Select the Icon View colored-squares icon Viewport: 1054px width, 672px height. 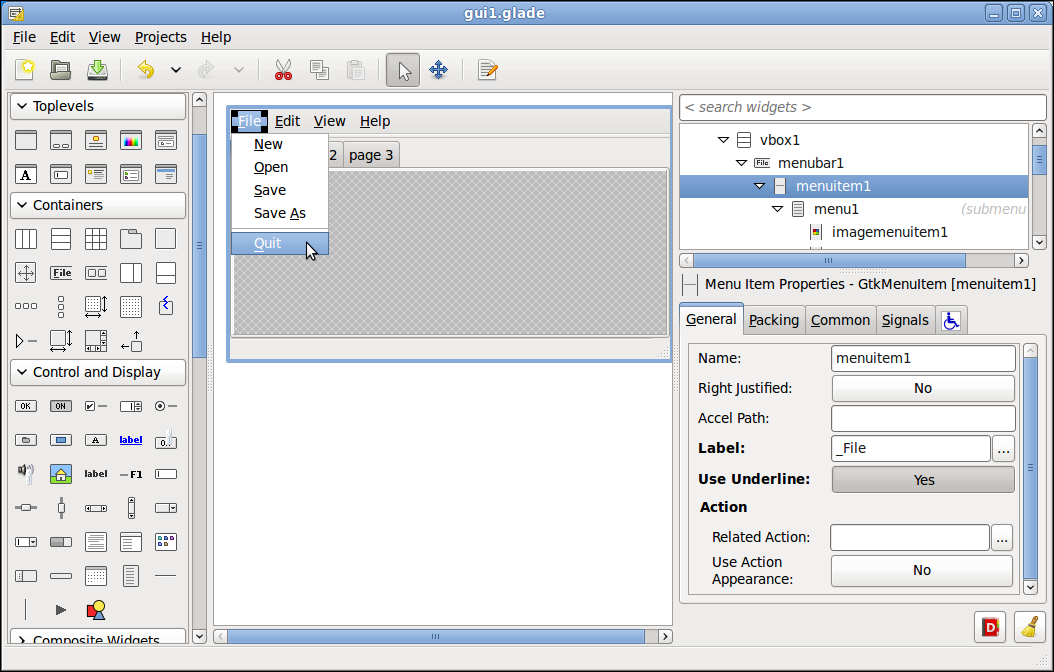pos(165,542)
